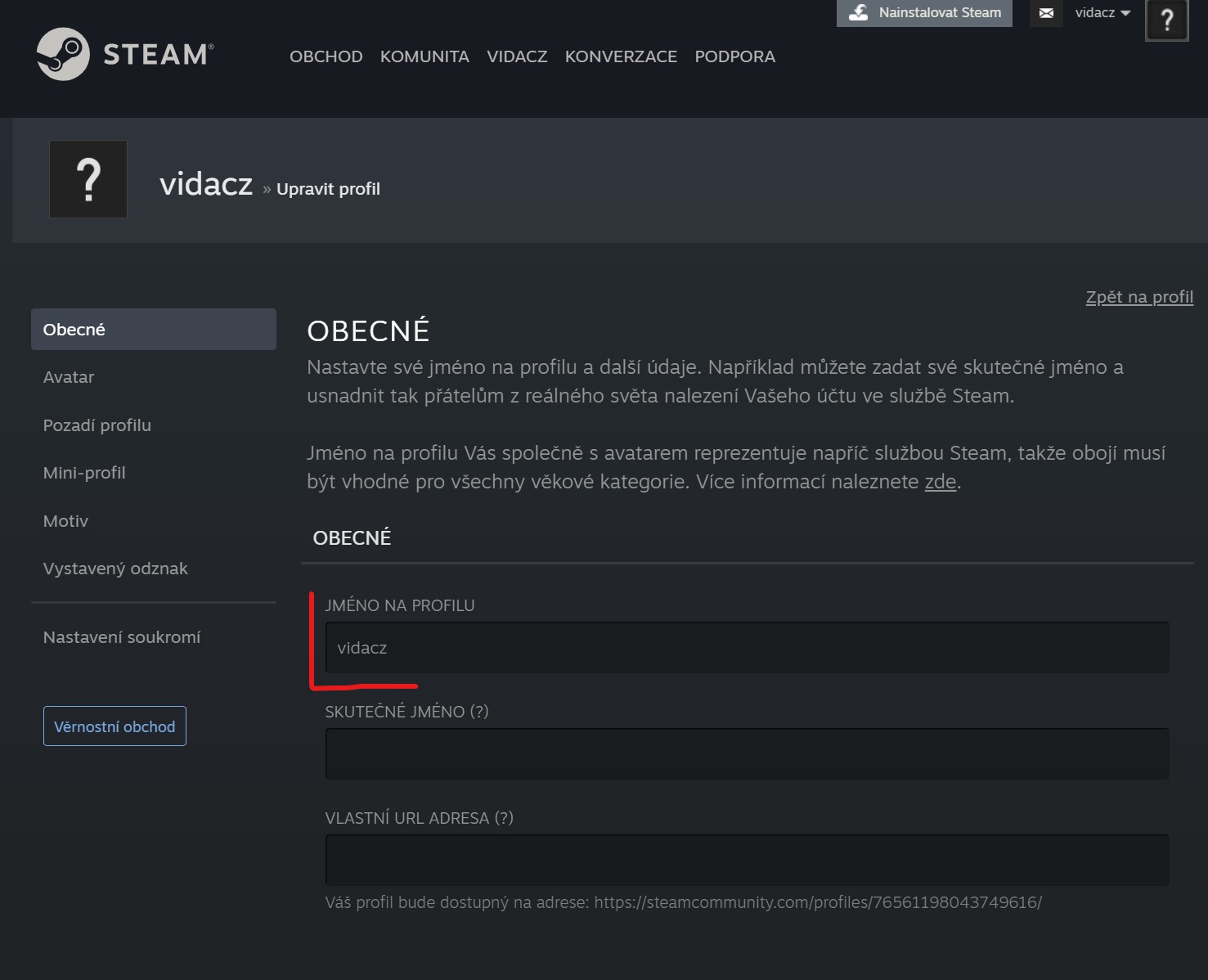Viewport: 1208px width, 980px height.
Task: Click the Steam logo icon
Action: coord(63,54)
